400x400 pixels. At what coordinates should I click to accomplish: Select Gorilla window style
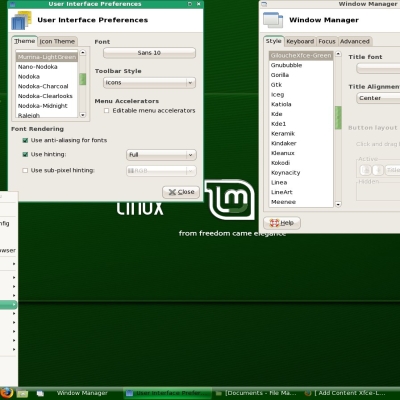coord(301,75)
